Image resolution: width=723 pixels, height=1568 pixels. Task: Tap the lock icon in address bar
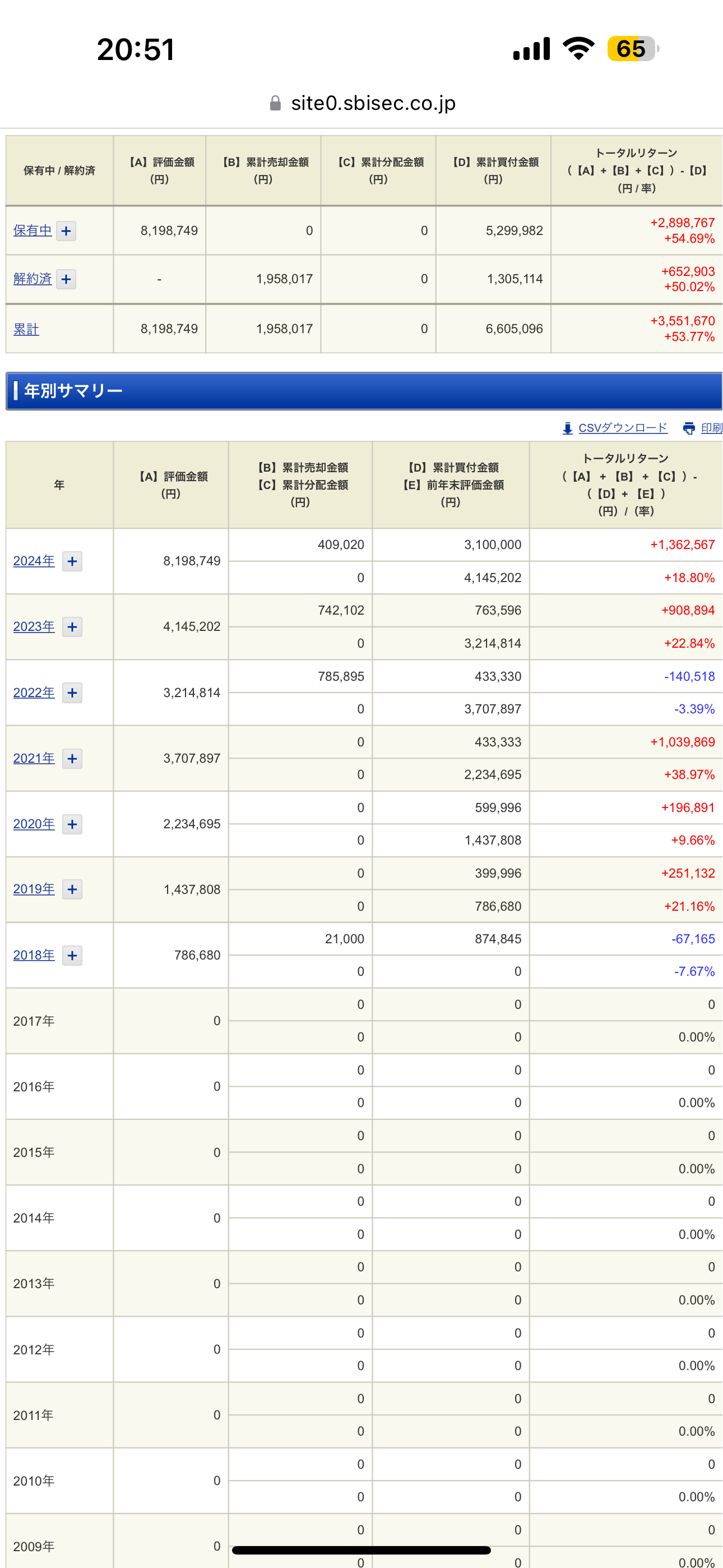point(275,104)
